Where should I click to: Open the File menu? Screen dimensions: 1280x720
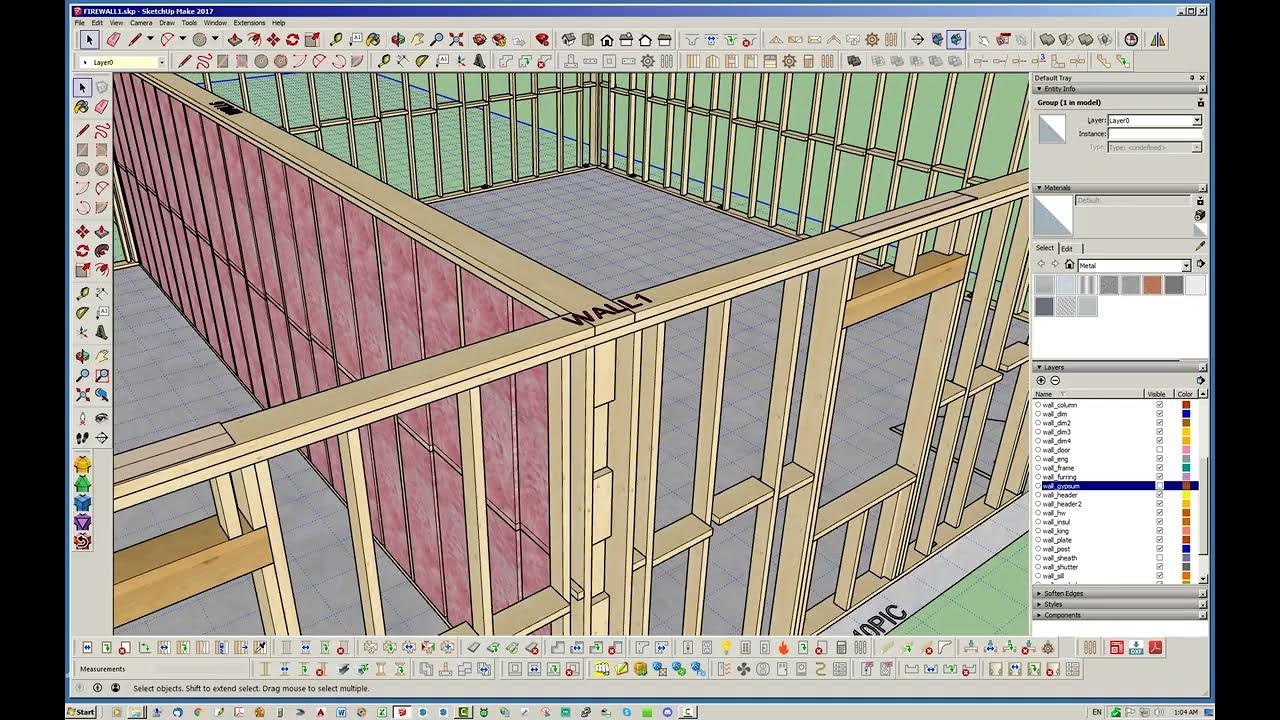[79, 22]
